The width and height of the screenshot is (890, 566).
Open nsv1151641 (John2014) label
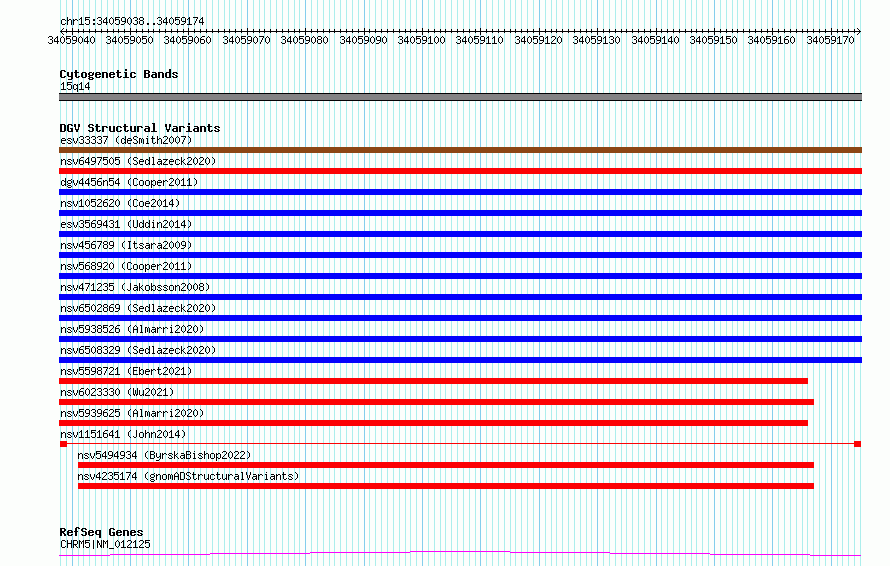click(123, 434)
